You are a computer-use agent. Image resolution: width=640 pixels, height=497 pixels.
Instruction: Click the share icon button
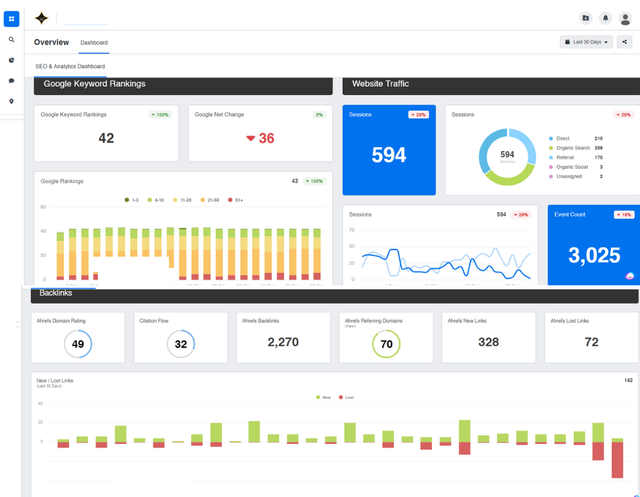(x=624, y=42)
